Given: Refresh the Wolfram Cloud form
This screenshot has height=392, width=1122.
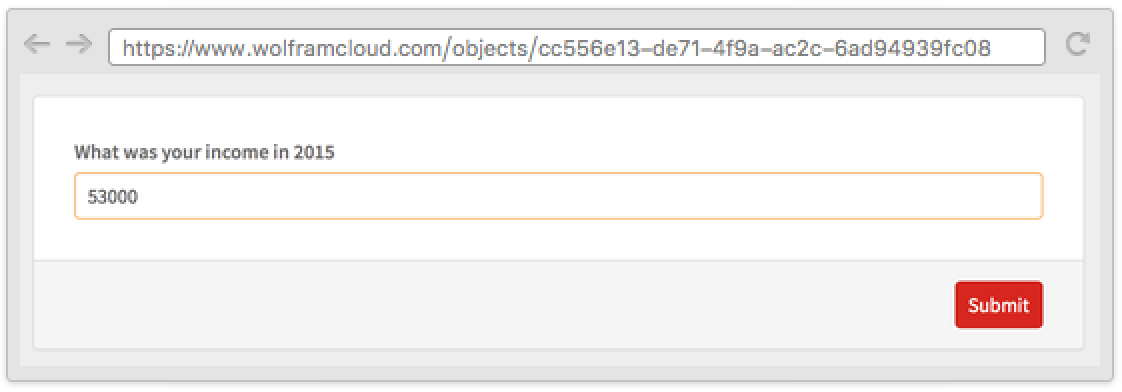Looking at the screenshot, I should point(1077,44).
